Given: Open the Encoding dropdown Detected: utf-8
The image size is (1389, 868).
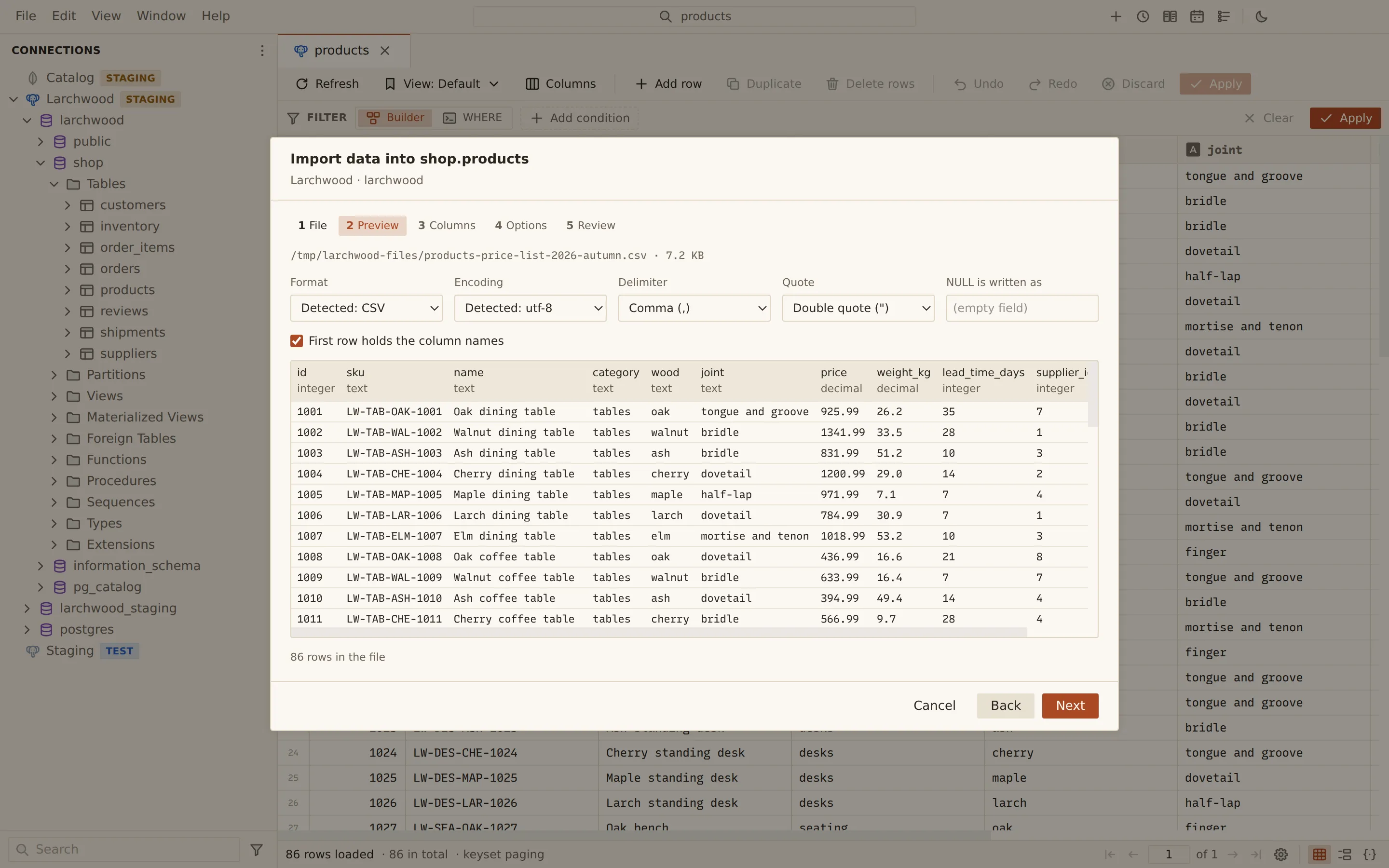Looking at the screenshot, I should pos(531,308).
